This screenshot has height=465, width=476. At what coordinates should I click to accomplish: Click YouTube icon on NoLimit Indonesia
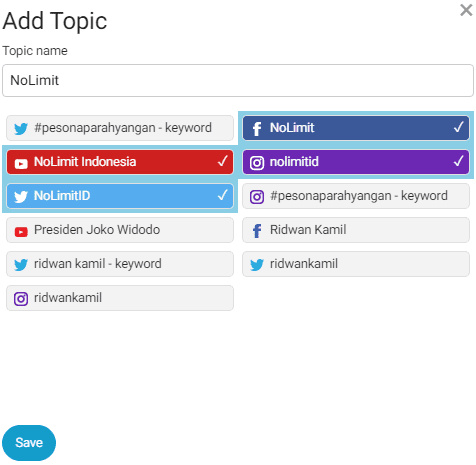coord(21,163)
